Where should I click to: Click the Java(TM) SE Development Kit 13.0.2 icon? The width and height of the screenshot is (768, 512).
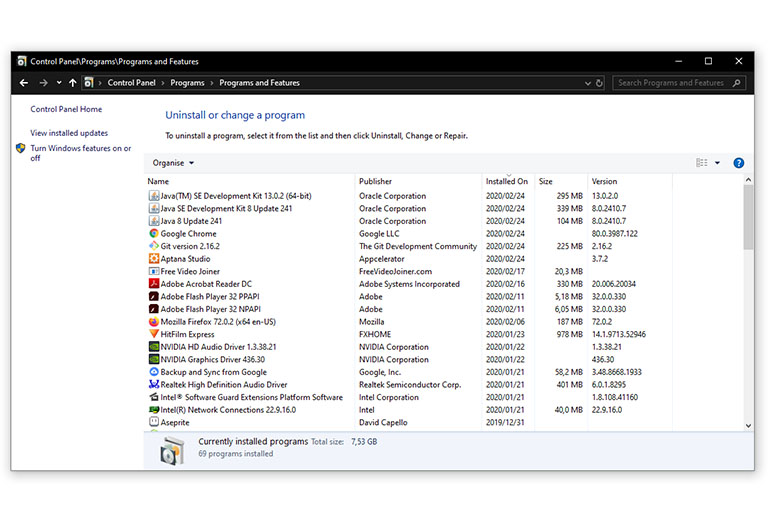[x=154, y=195]
